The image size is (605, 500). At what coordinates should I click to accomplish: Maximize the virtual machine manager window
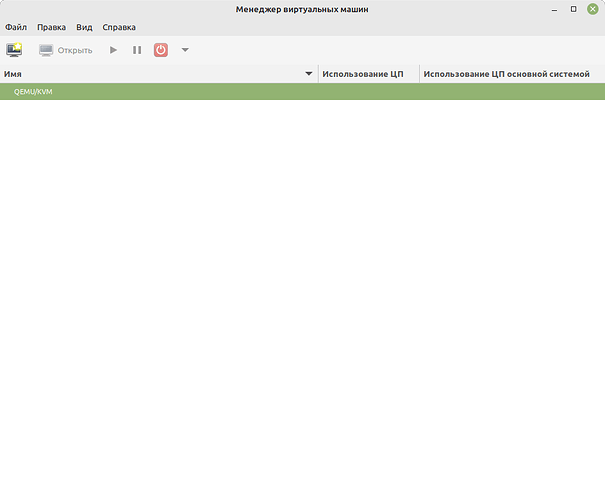[x=573, y=9]
